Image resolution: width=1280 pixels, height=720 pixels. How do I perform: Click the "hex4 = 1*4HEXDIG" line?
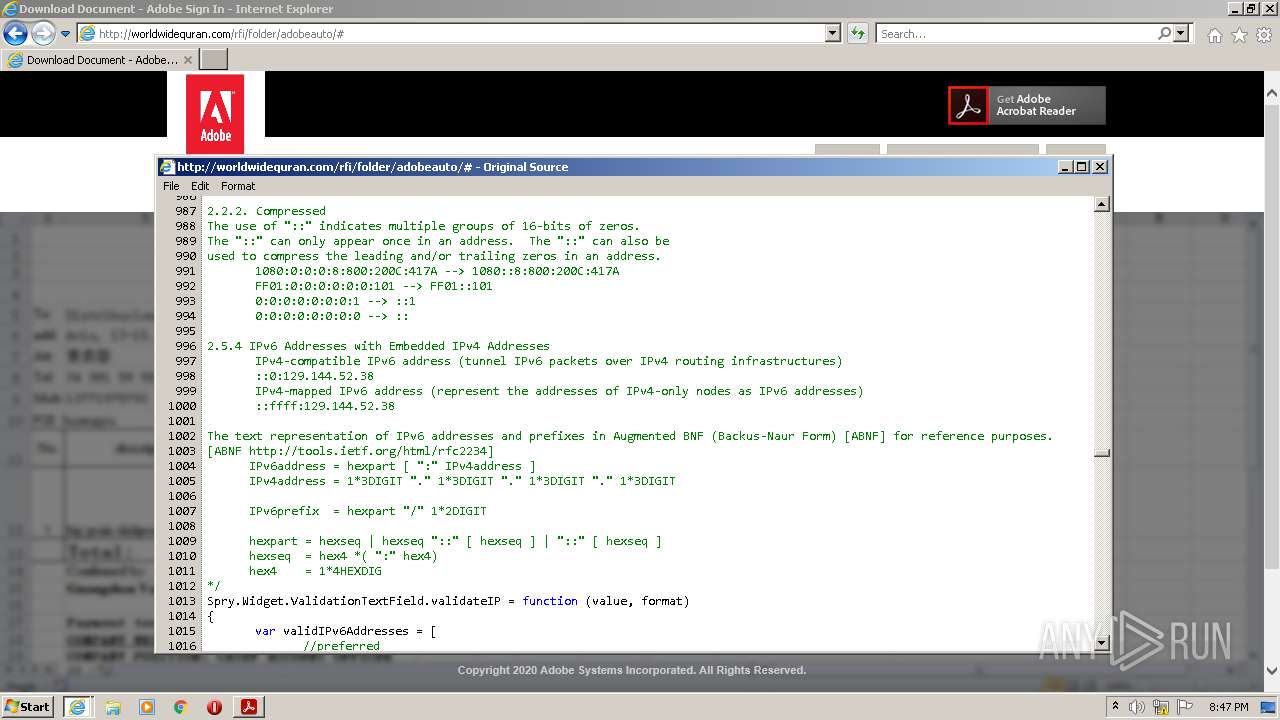tap(315, 571)
